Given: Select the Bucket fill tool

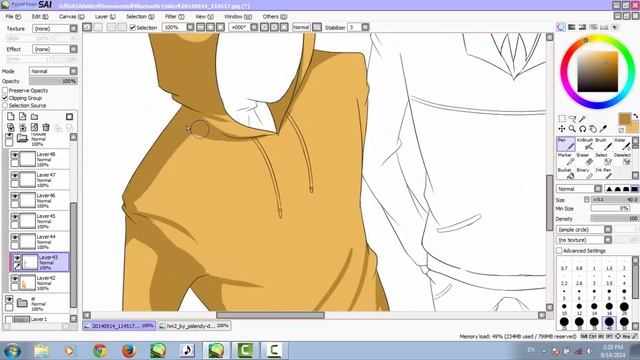Looking at the screenshot, I should pyautogui.click(x=566, y=174).
